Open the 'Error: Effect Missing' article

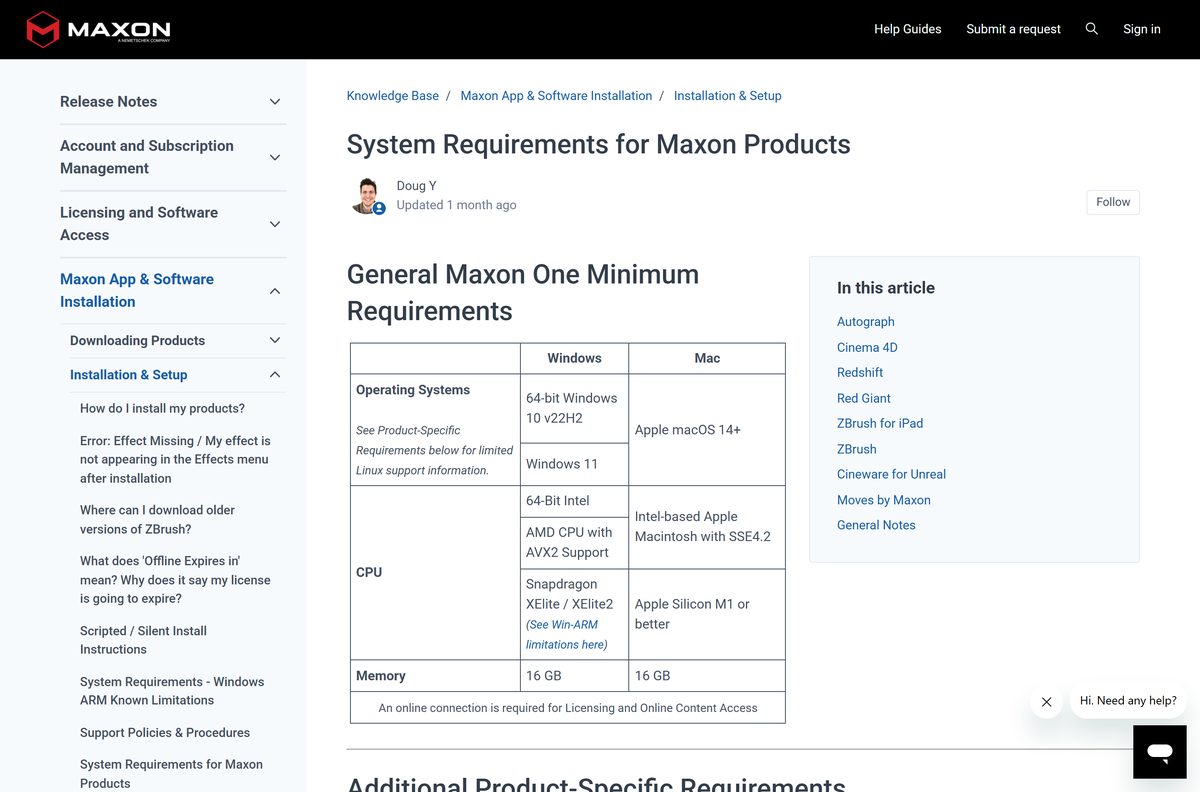tap(175, 460)
